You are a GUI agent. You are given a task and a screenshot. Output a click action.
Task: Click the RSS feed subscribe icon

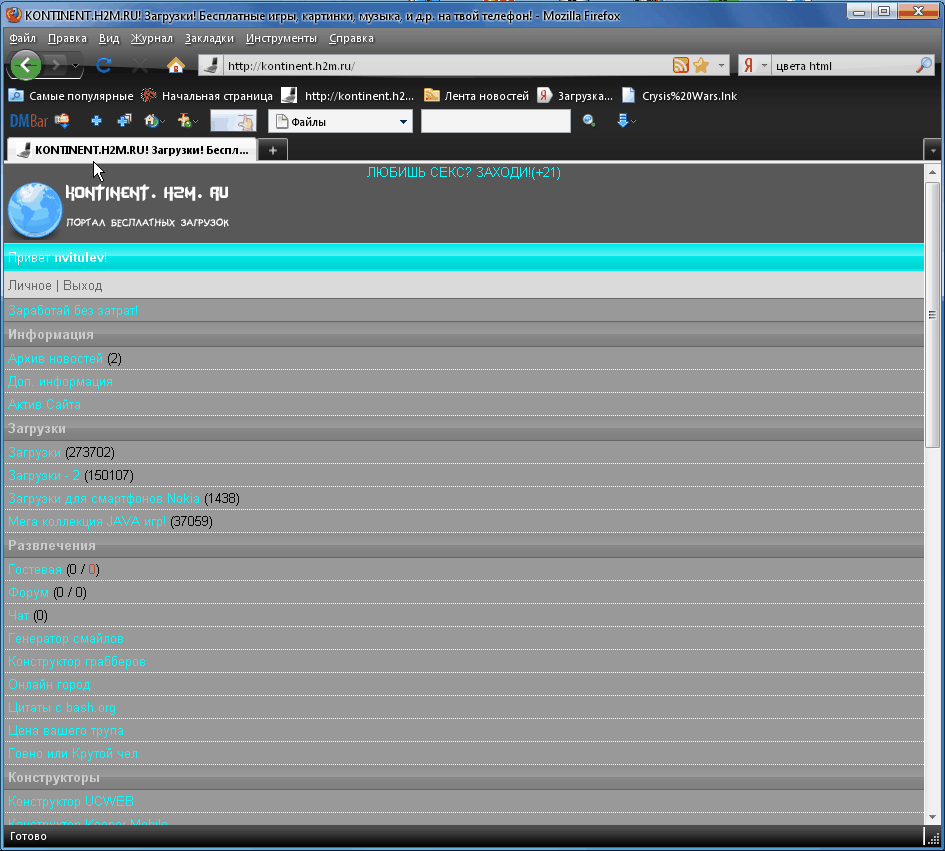click(x=680, y=66)
